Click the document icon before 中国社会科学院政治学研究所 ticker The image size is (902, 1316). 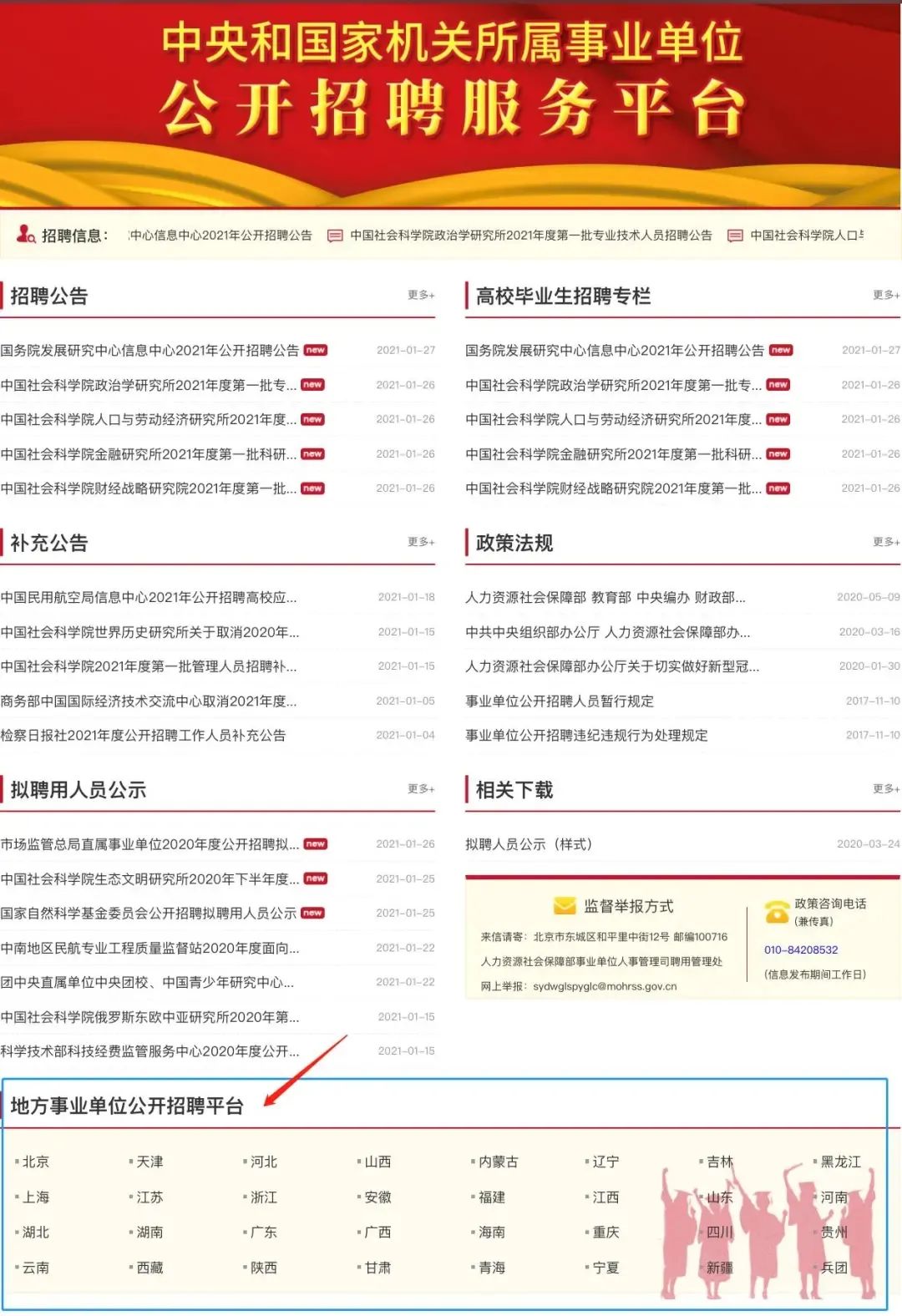point(335,236)
